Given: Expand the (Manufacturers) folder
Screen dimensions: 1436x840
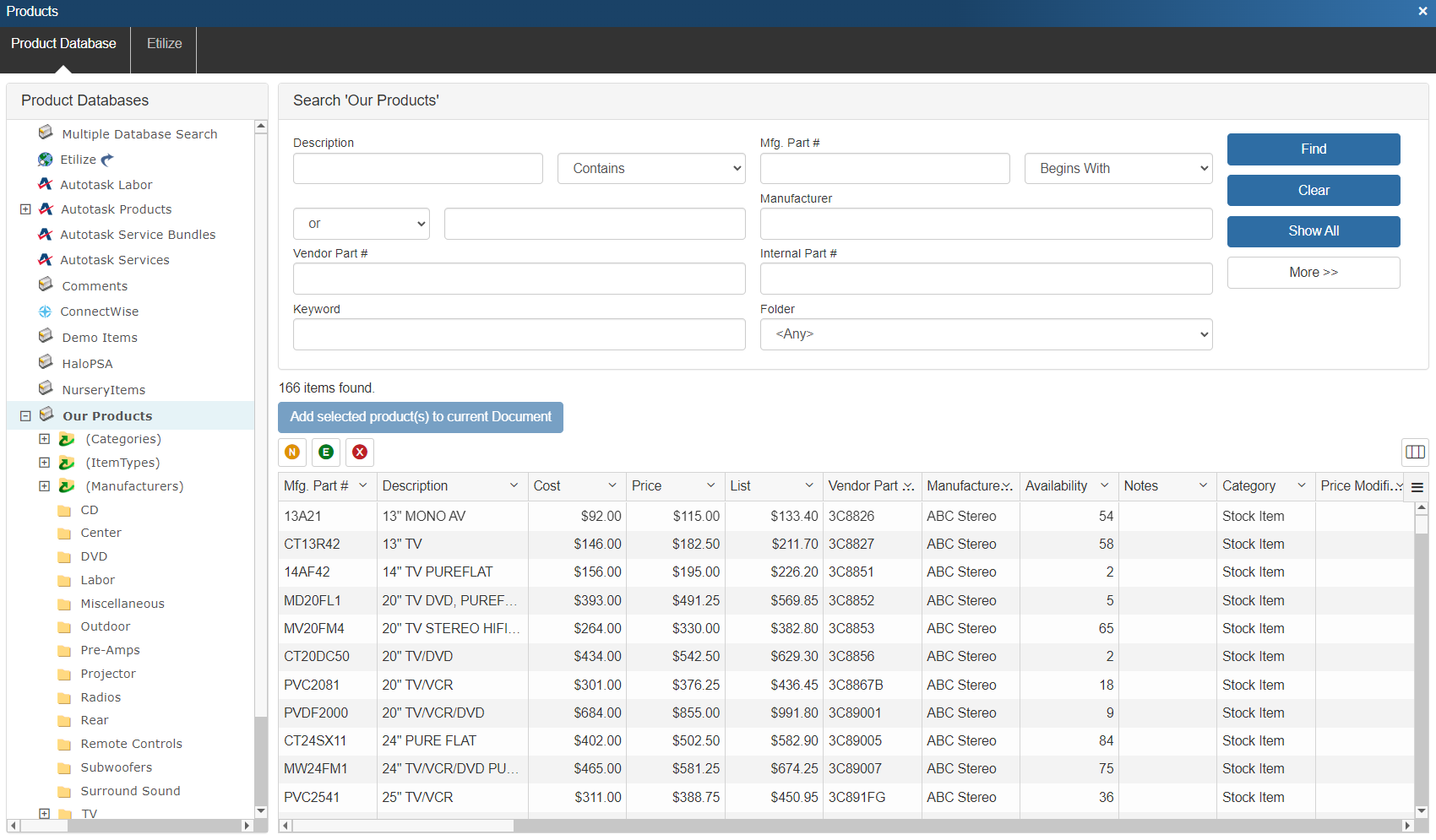Looking at the screenshot, I should click(x=44, y=486).
